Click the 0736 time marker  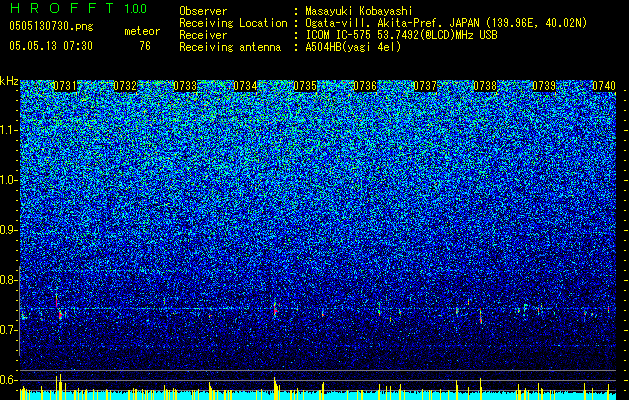tap(365, 86)
